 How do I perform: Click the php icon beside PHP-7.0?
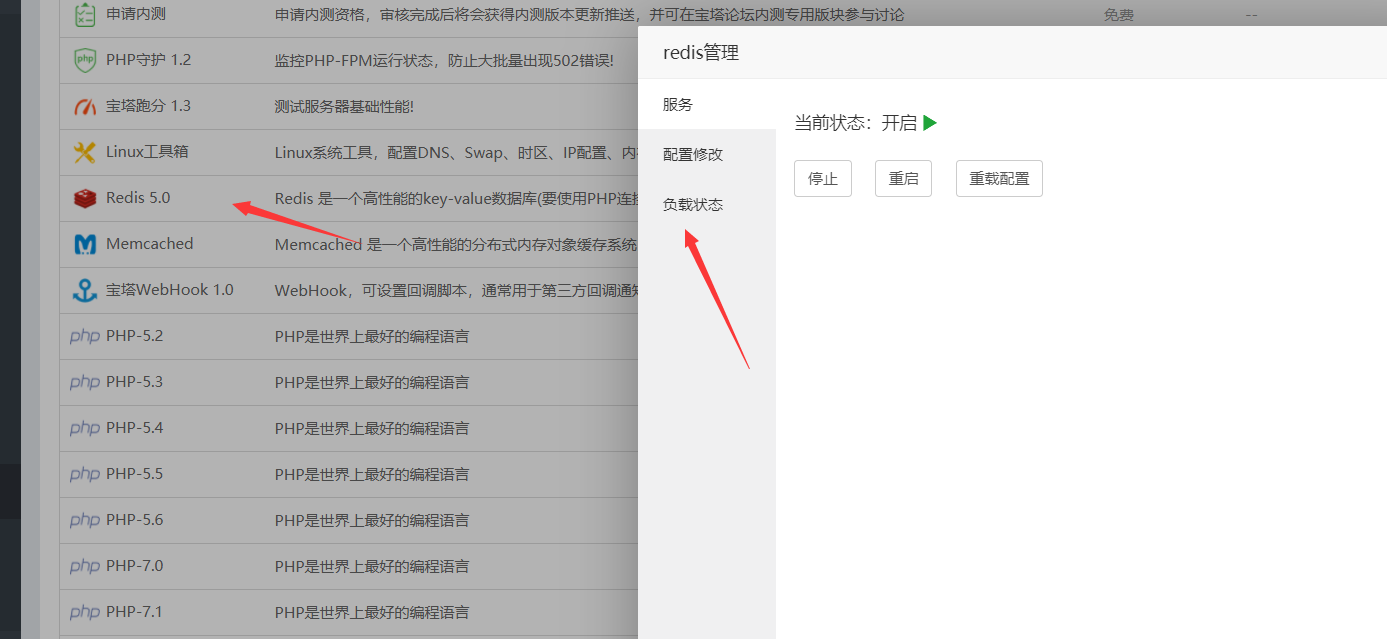click(85, 566)
